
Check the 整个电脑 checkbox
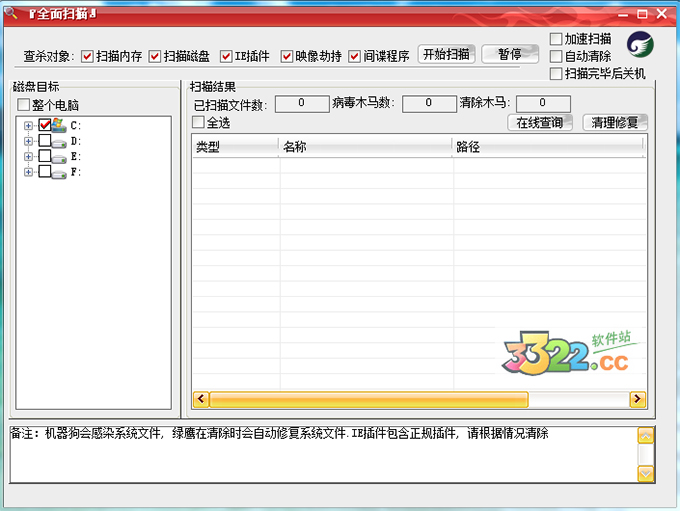tap(23, 105)
